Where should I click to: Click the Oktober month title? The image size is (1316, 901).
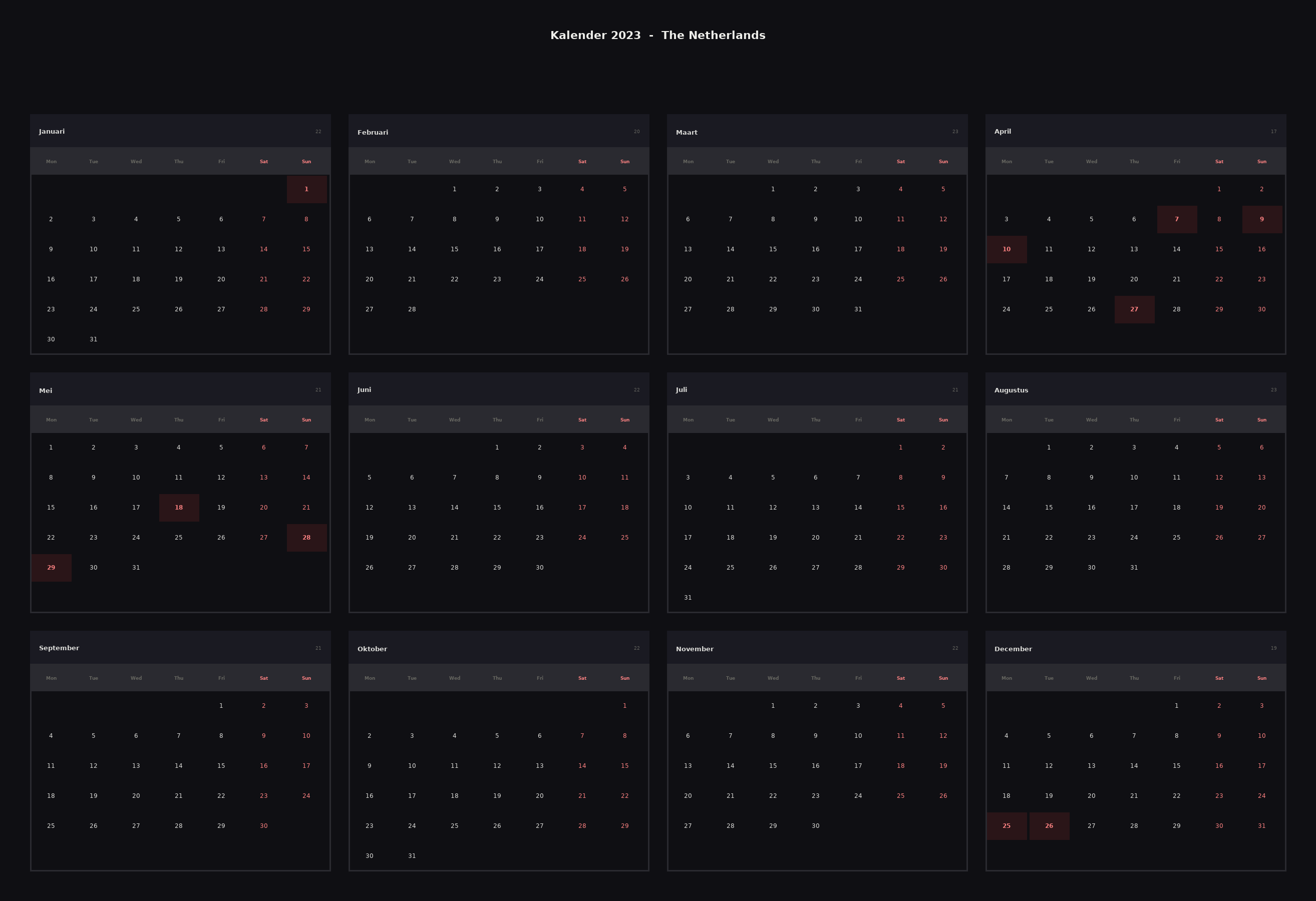point(372,649)
